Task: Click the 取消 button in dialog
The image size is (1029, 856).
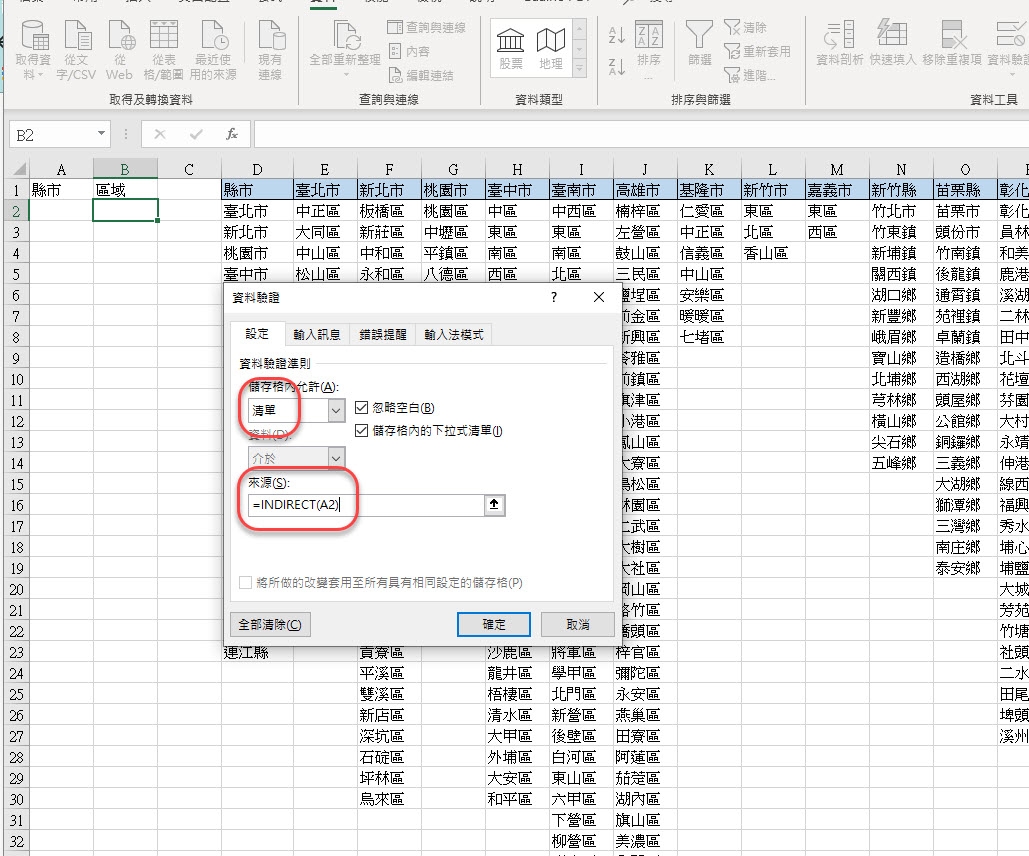Action: coord(577,624)
